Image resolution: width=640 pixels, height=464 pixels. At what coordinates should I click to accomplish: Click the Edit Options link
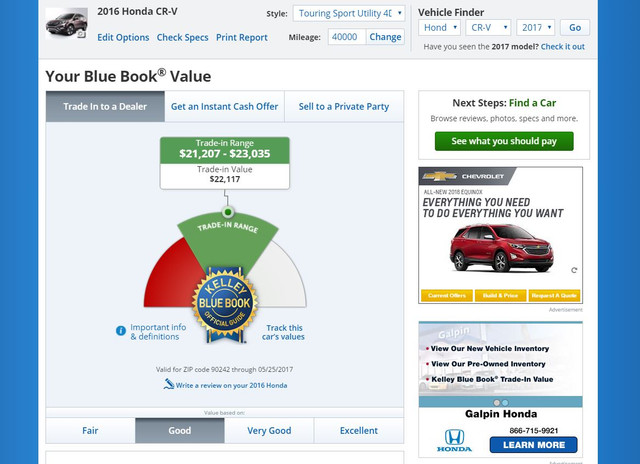click(123, 38)
